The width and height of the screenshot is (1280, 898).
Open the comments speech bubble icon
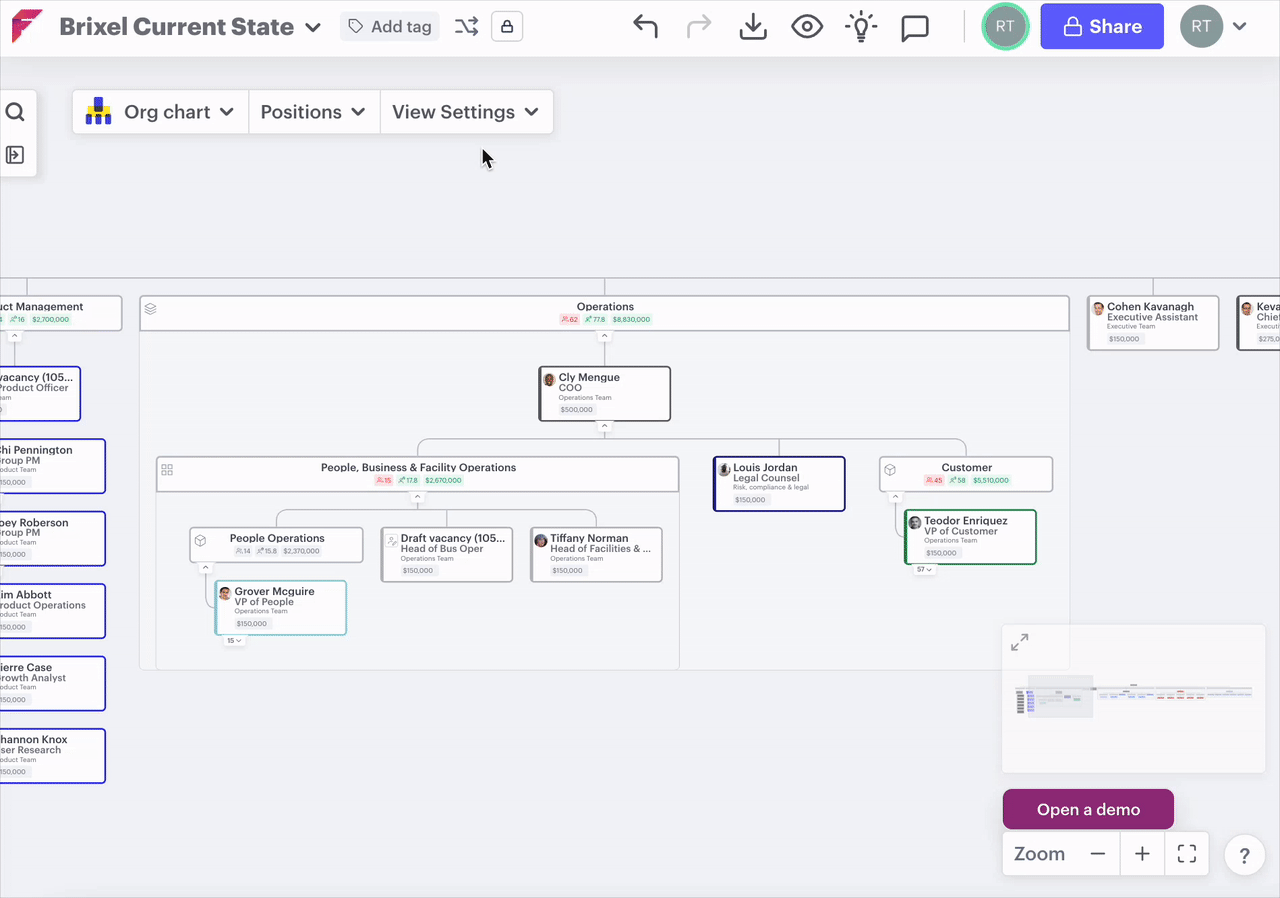point(914,28)
